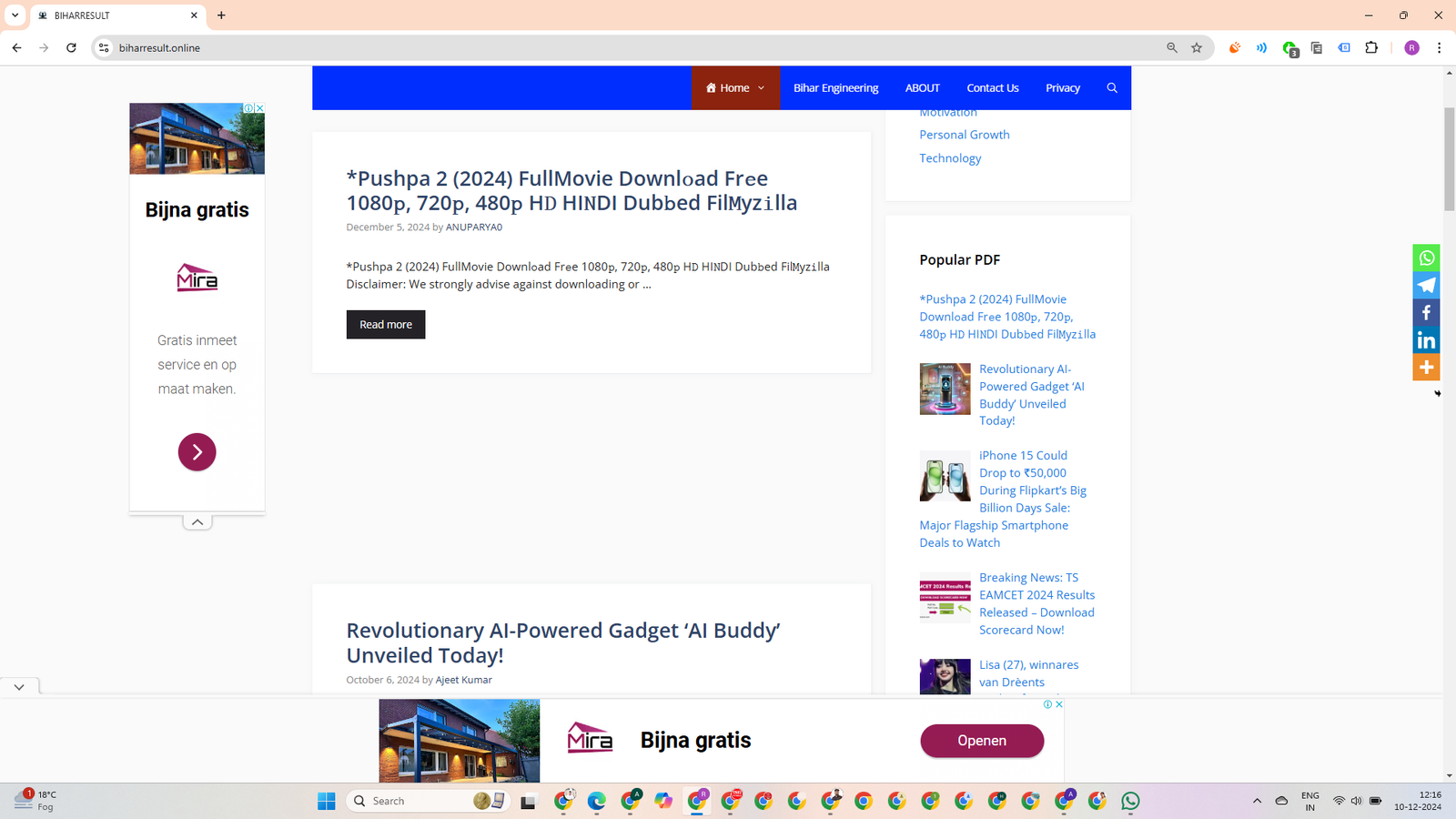This screenshot has height=819, width=1456.
Task: Collapse the bottom ad with the down chevron
Action: click(x=19, y=687)
